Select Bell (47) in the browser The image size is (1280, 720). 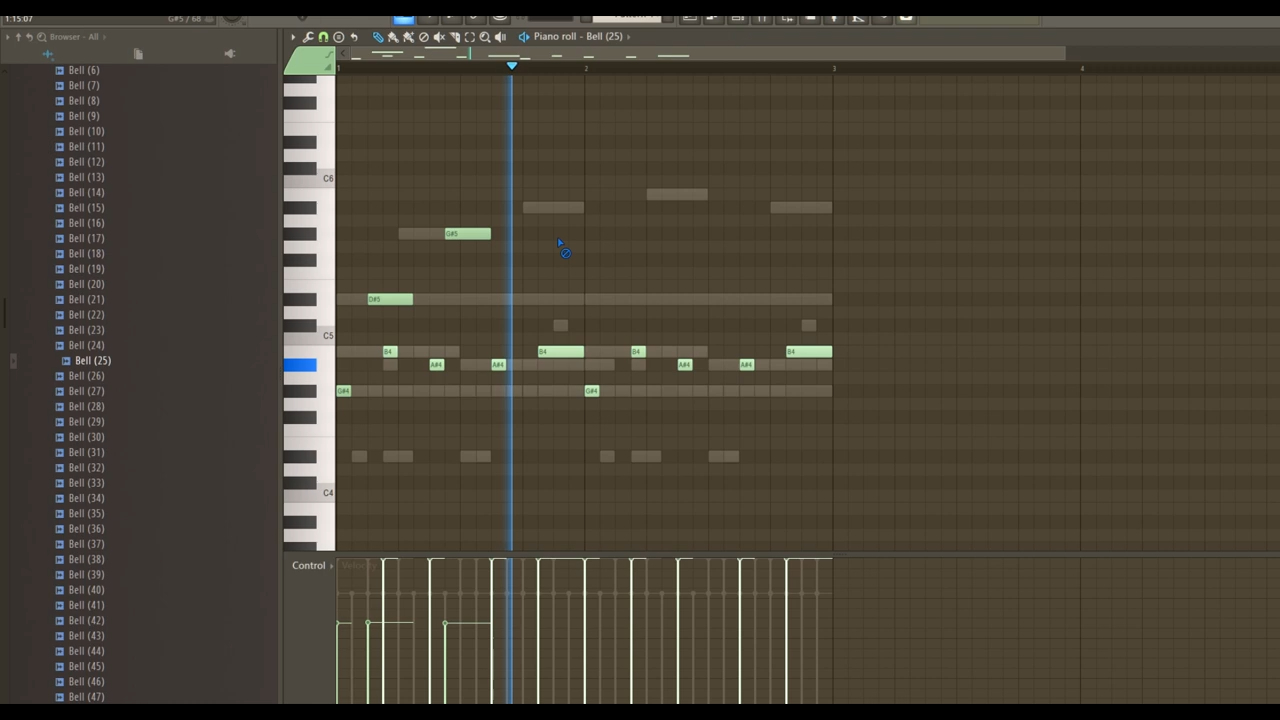pos(86,697)
